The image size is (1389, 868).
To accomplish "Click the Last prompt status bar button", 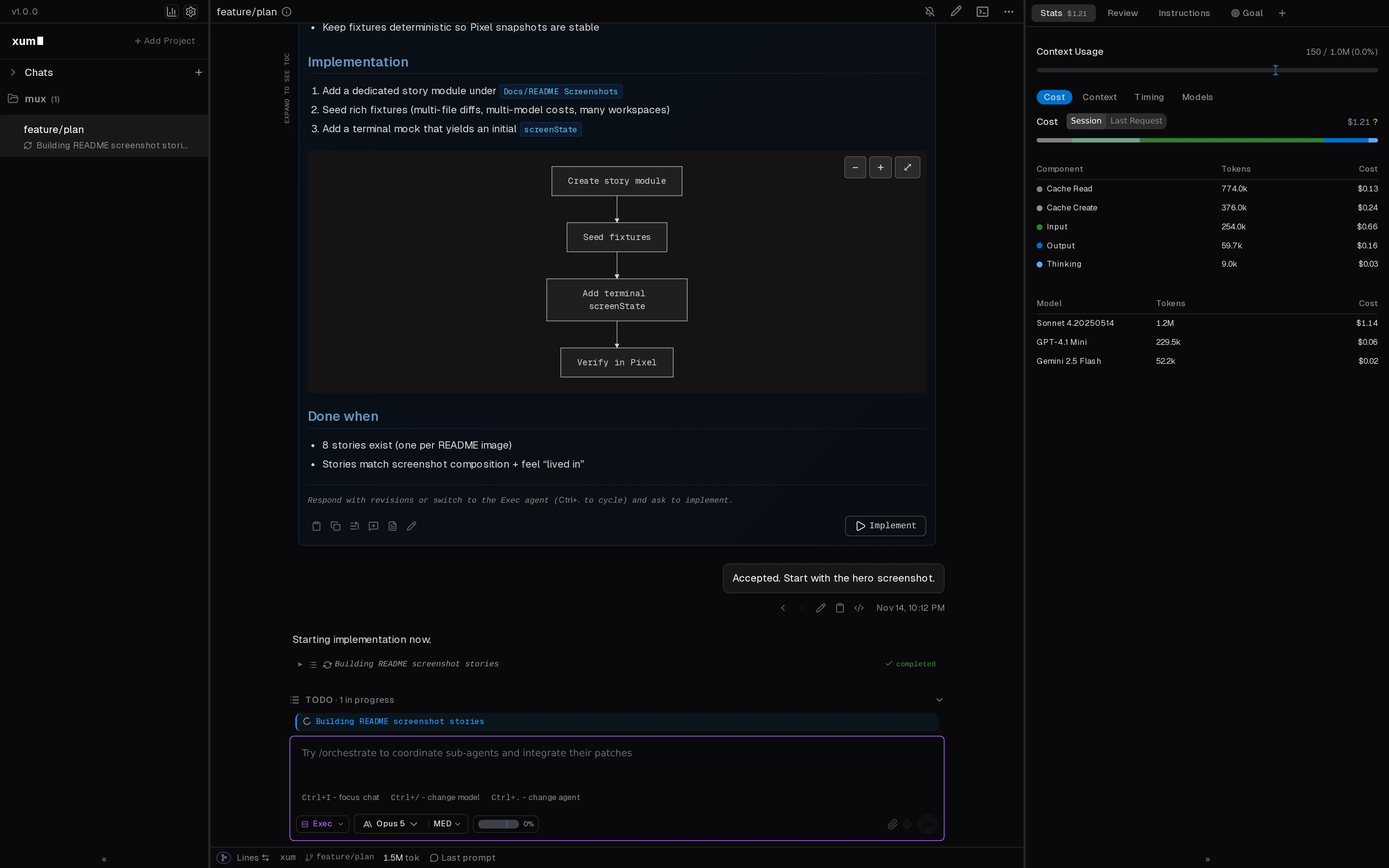I will tap(462, 858).
